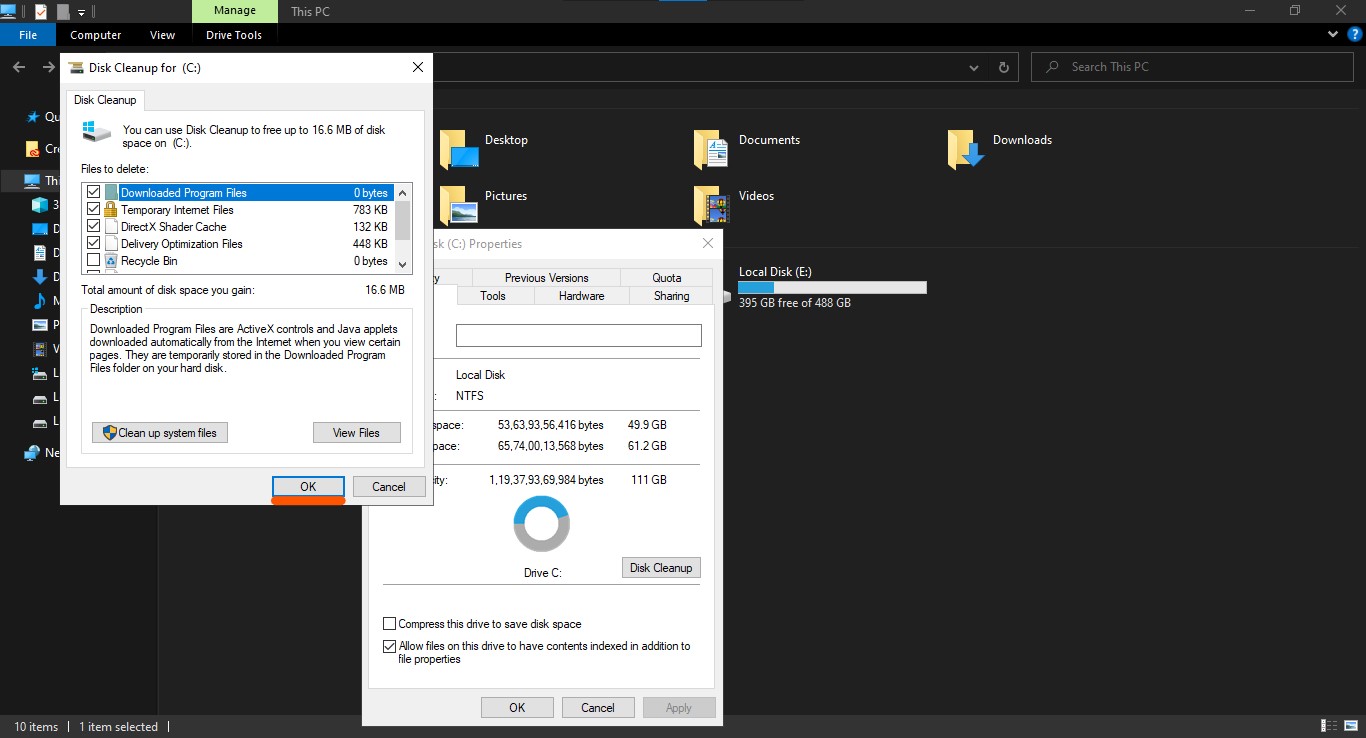
Task: Switch to Previous Versions tab in Properties
Action: pos(546,278)
